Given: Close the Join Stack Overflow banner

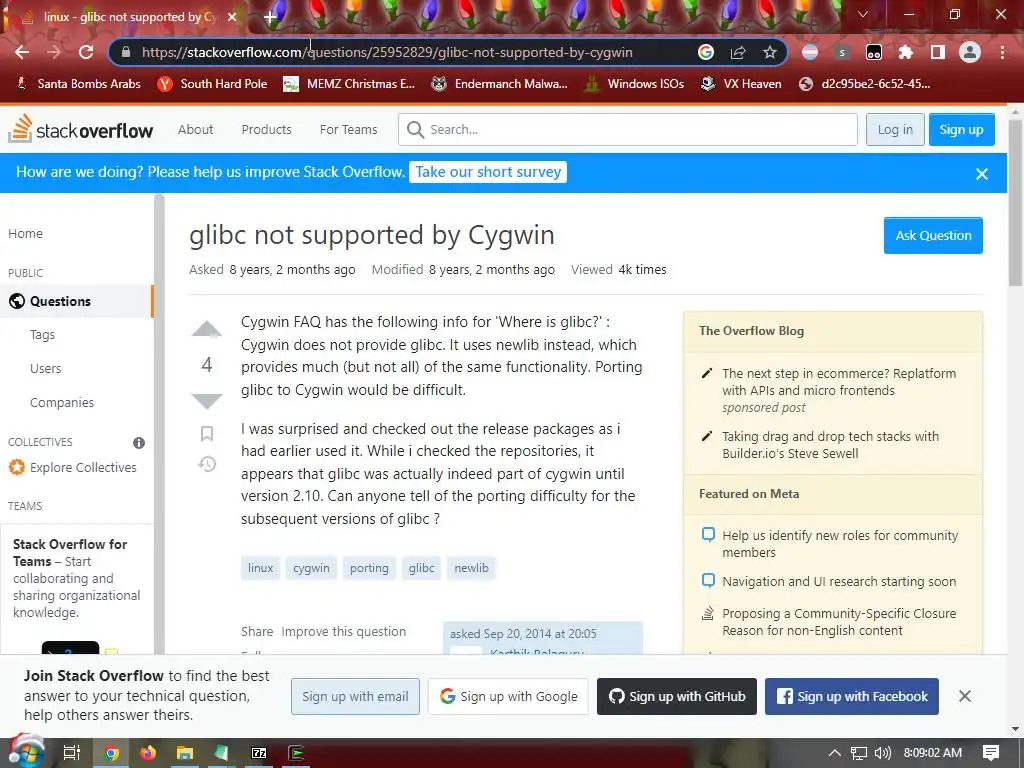Looking at the screenshot, I should tap(965, 696).
